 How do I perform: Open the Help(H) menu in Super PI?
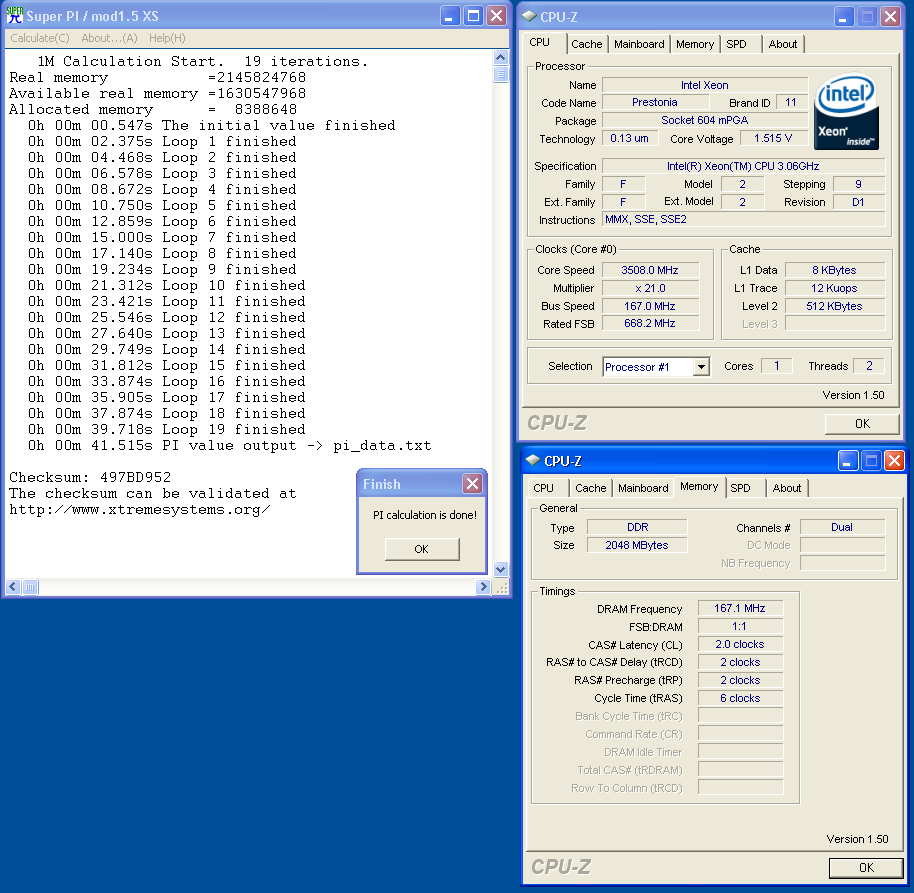click(x=167, y=38)
